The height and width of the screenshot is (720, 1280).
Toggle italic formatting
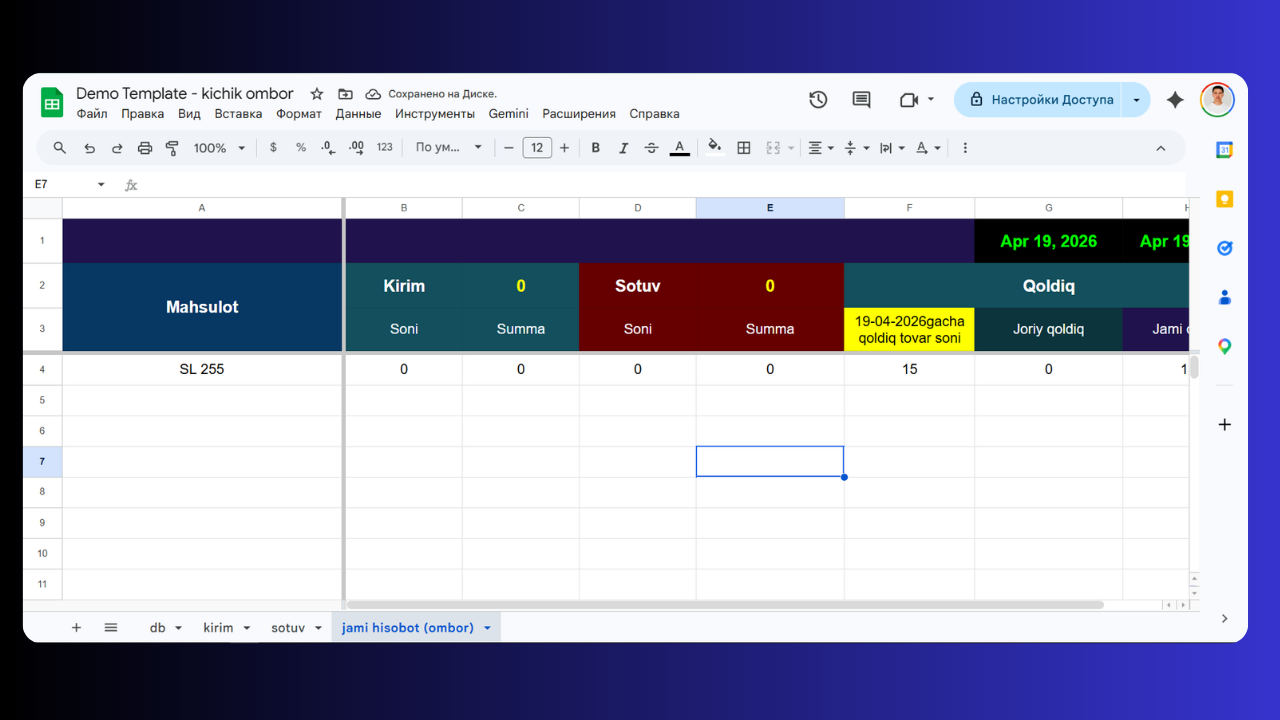coord(623,148)
